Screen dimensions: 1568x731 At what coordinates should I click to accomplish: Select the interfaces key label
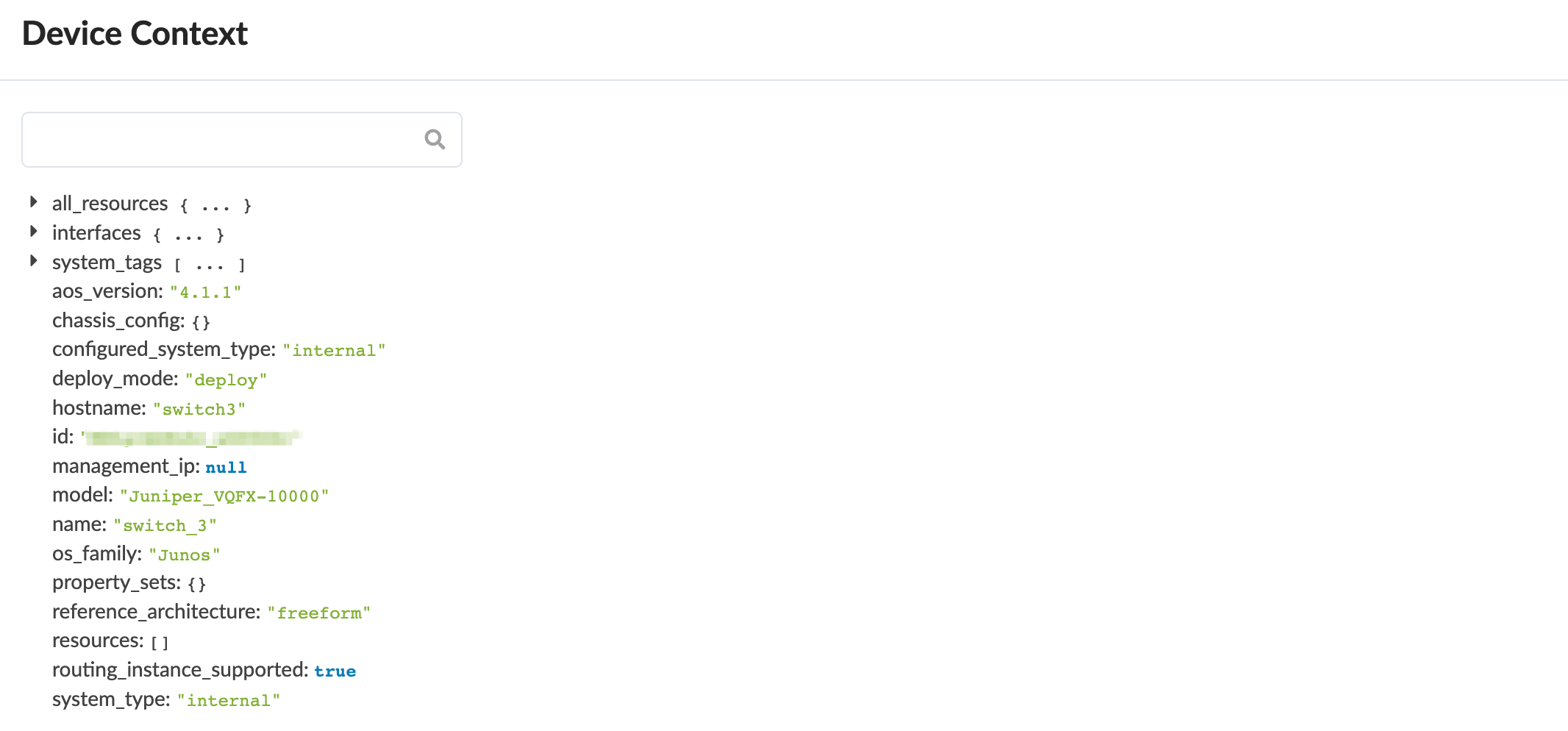coord(96,233)
